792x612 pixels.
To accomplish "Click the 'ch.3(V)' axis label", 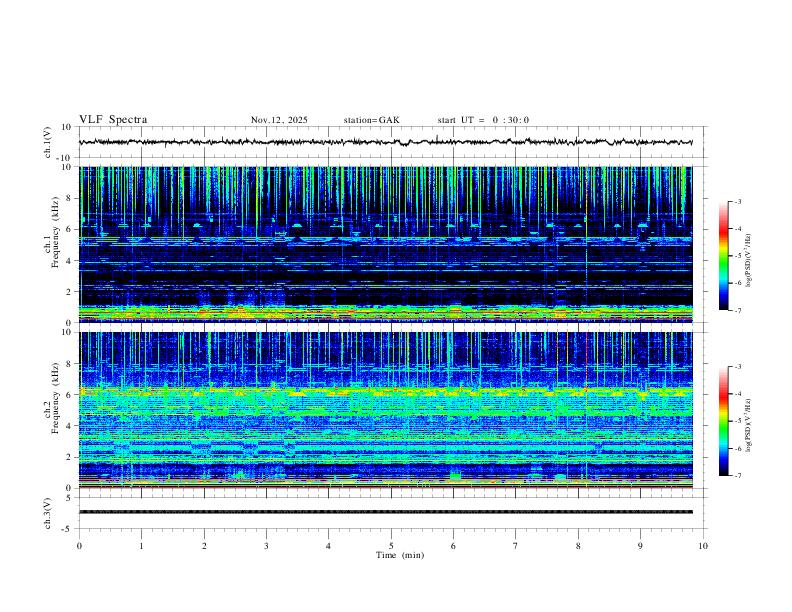I will pyautogui.click(x=48, y=513).
